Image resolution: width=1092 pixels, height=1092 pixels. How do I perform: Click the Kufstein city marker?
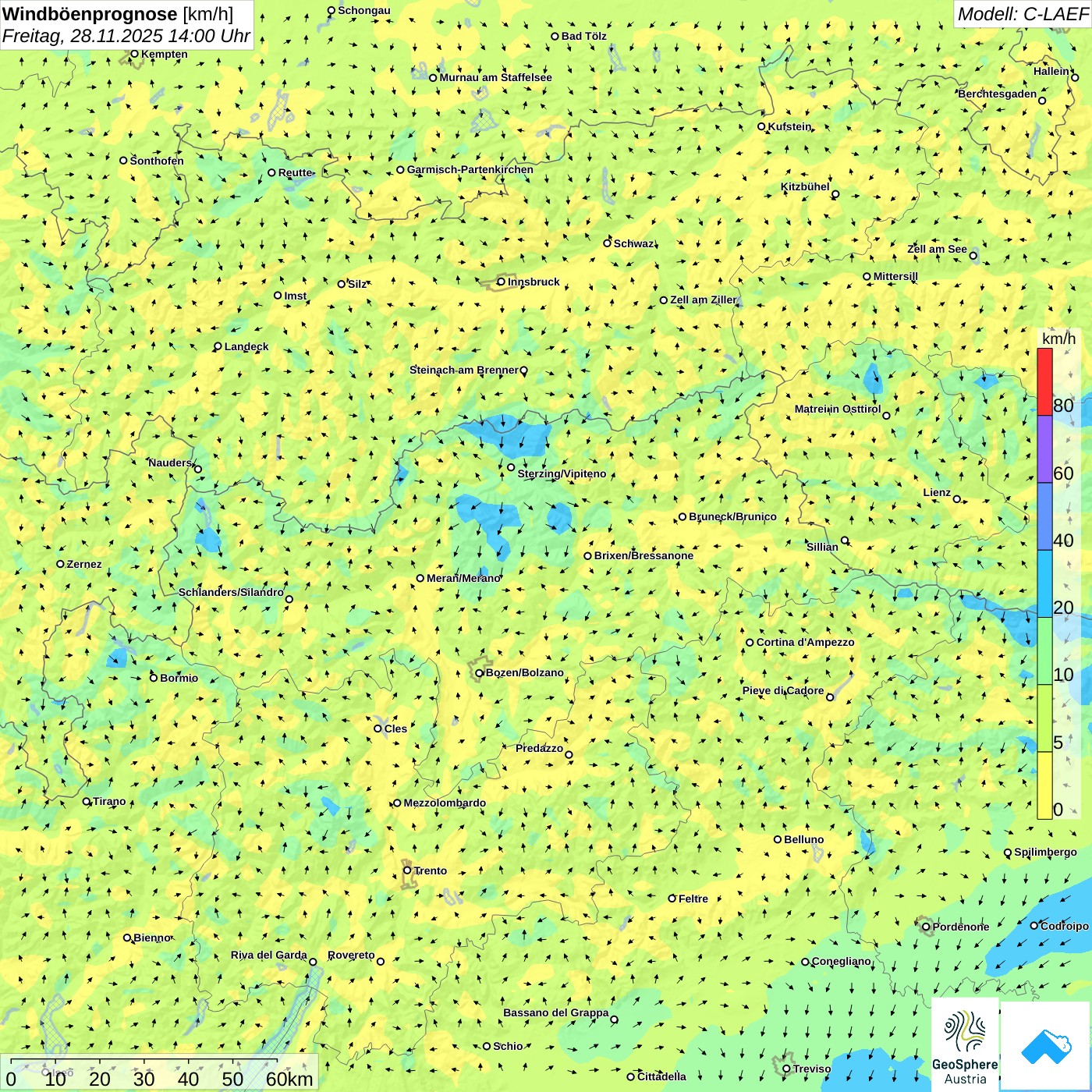(761, 126)
